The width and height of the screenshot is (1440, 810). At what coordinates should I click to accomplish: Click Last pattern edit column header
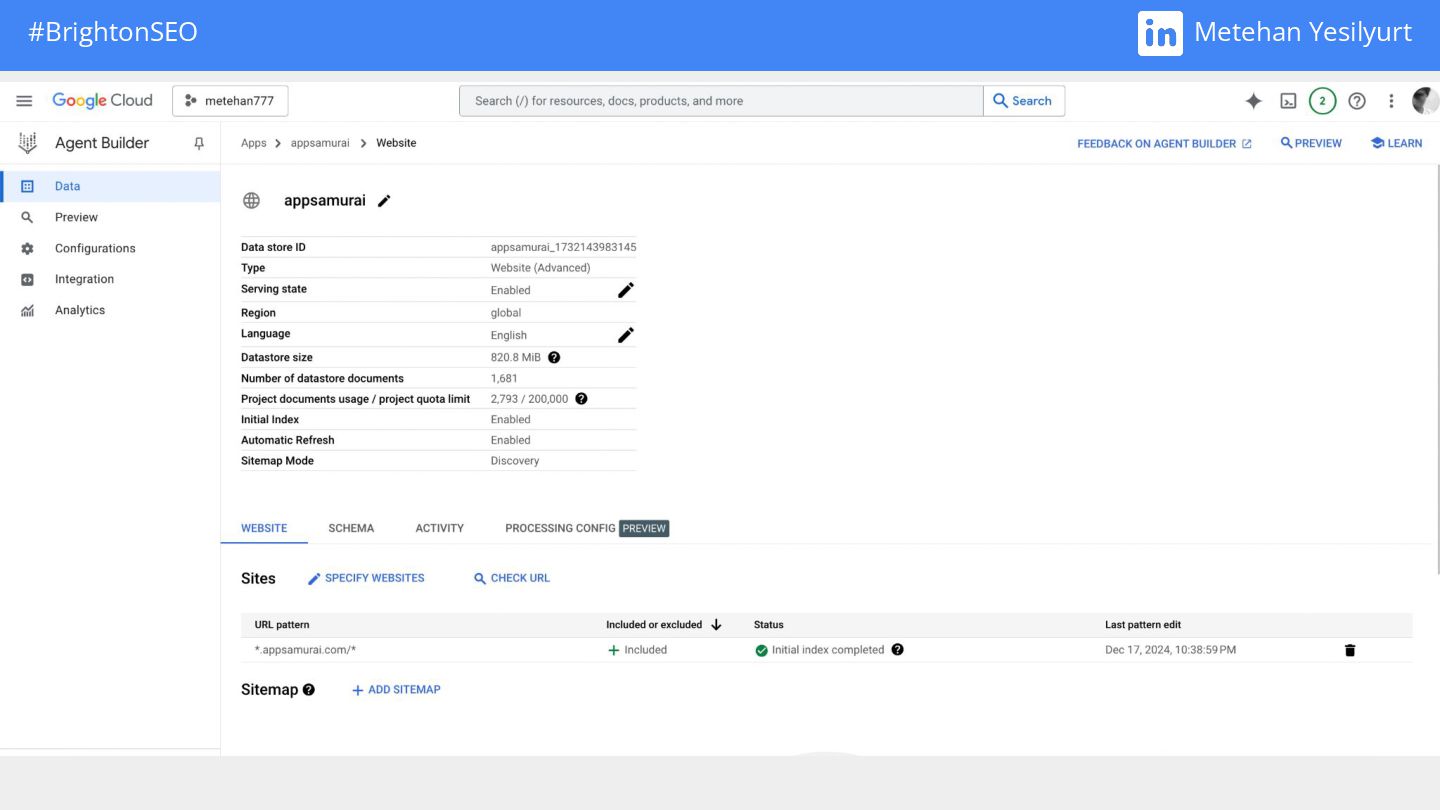(1143, 624)
